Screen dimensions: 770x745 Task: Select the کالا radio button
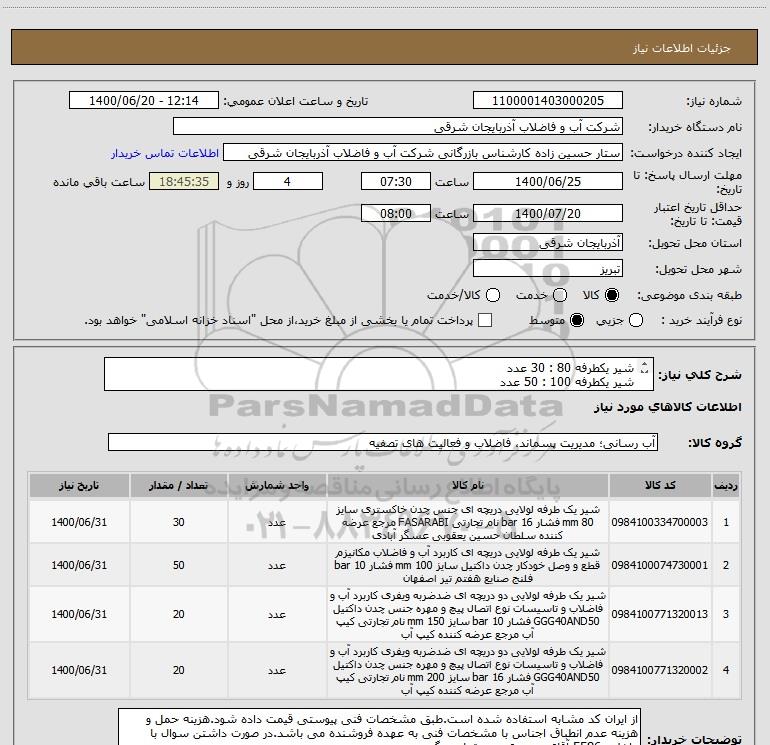612,295
